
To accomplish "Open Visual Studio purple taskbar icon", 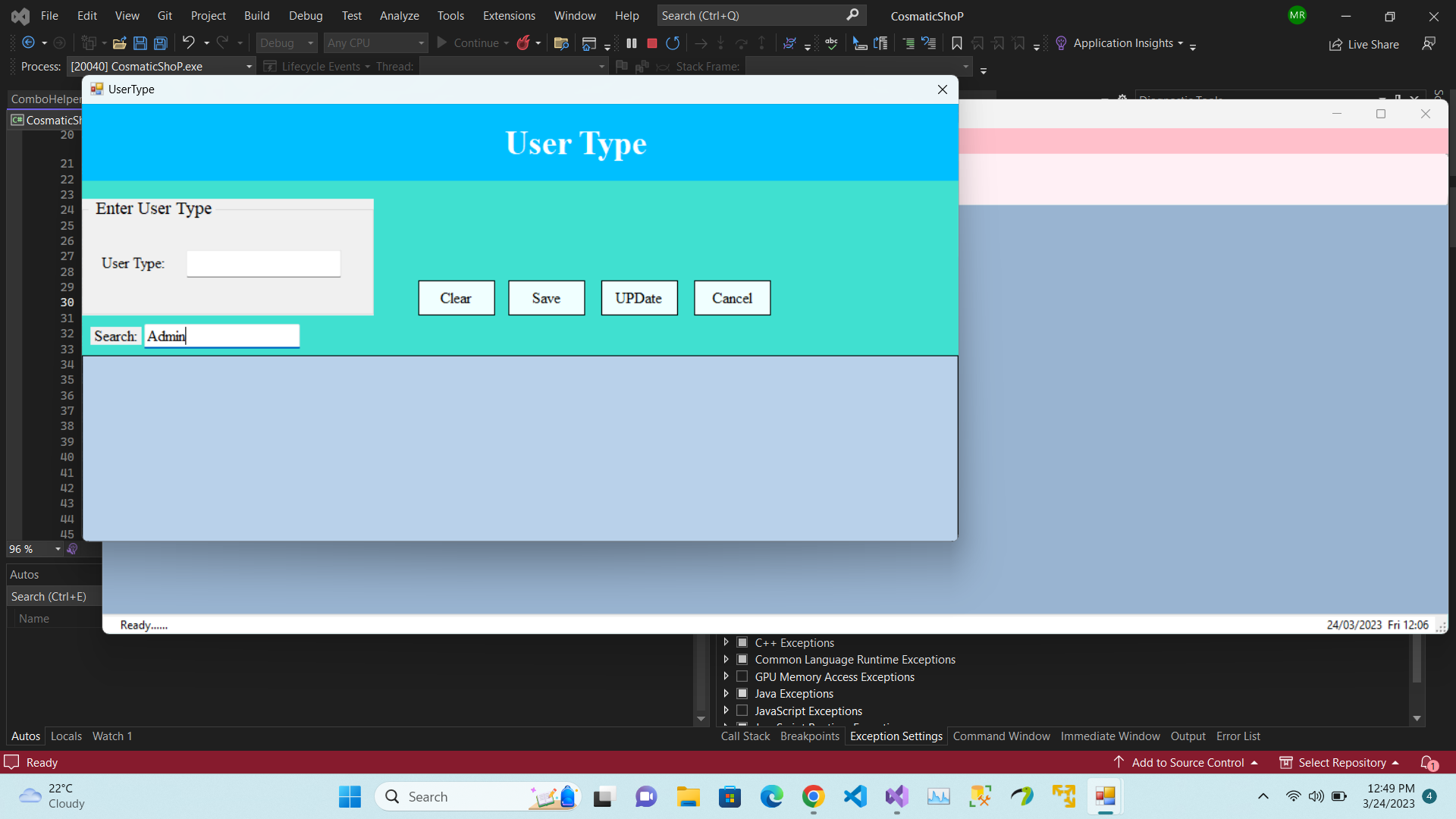I will pos(896,796).
